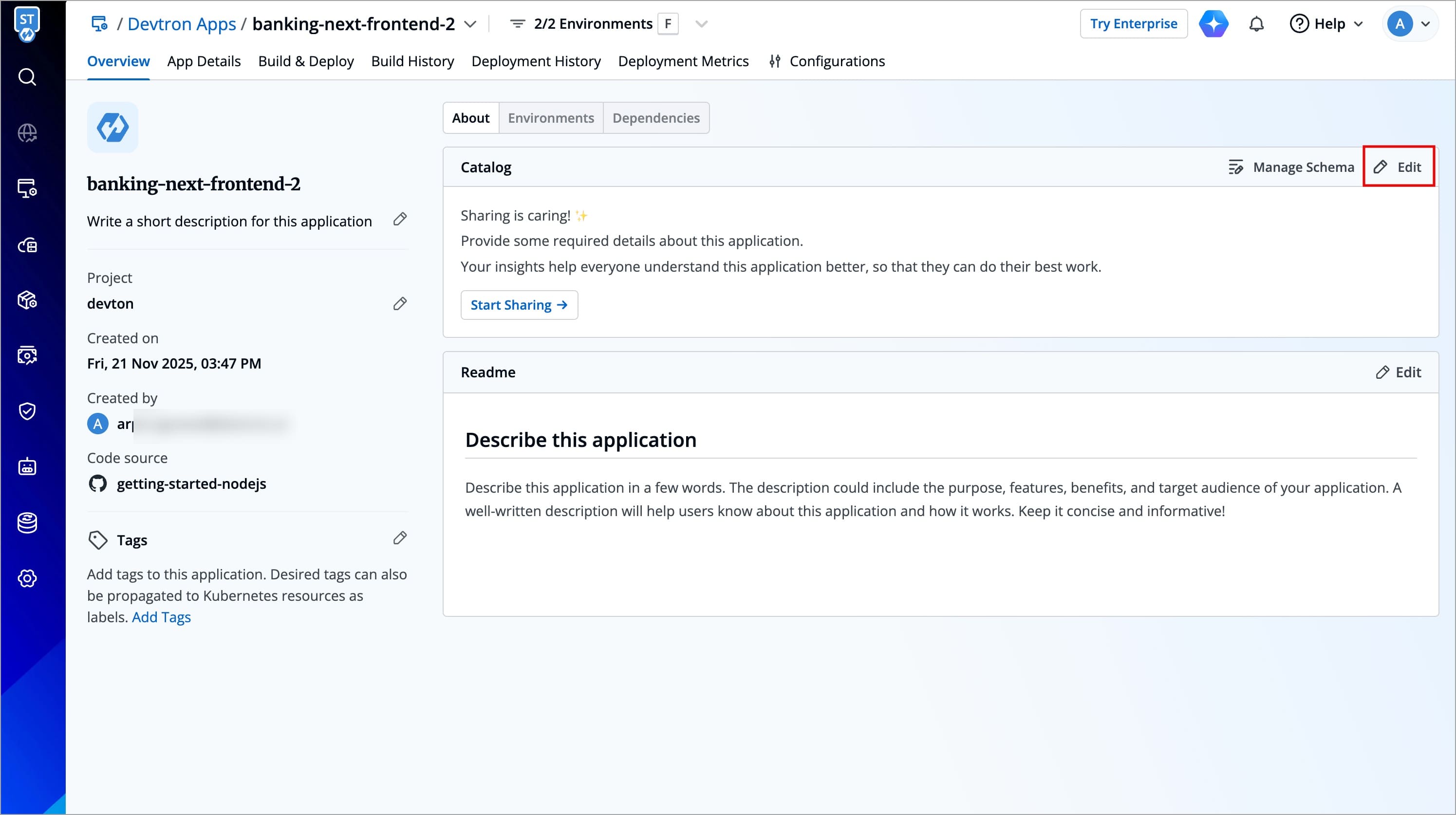
Task: Click the Add Tags link
Action: coord(161,617)
